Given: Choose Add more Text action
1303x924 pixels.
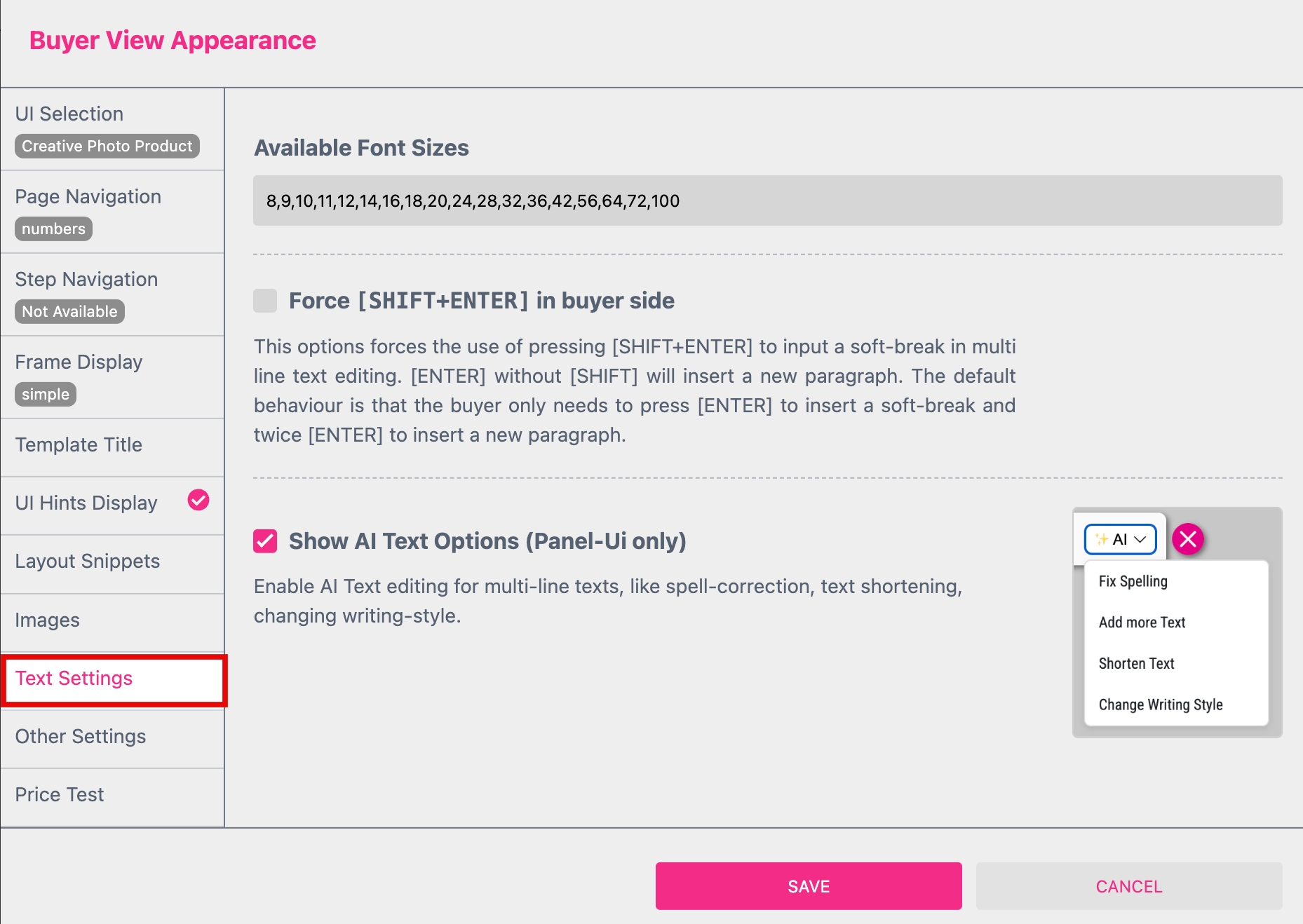Looking at the screenshot, I should (x=1142, y=622).
